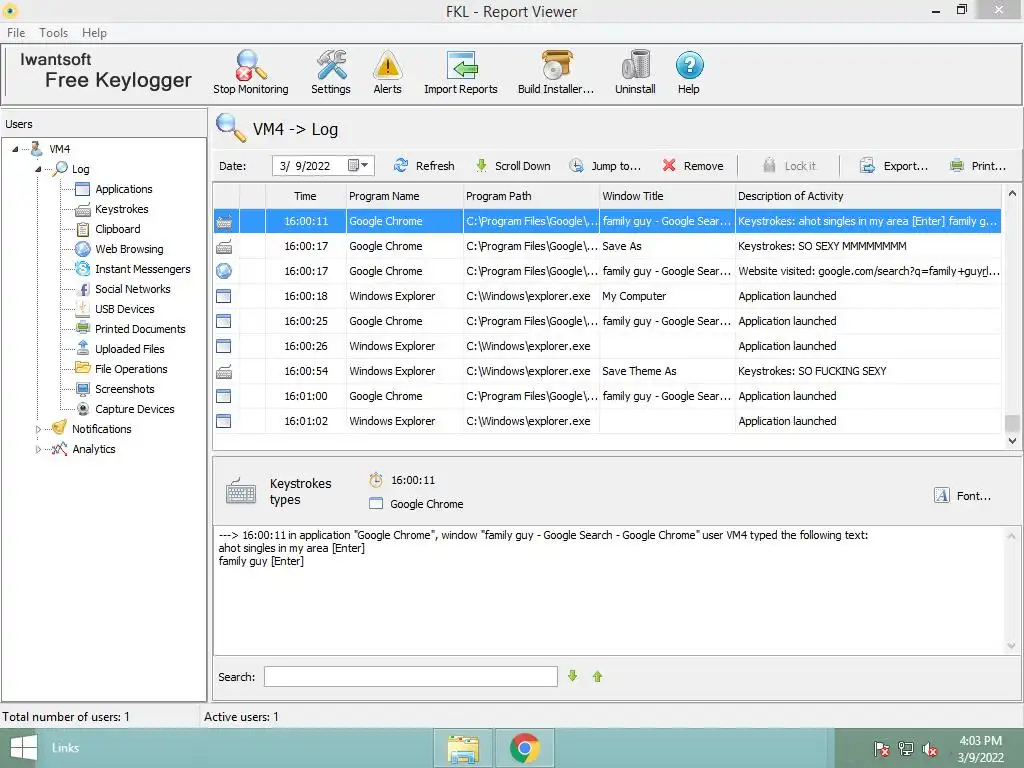The height and width of the screenshot is (768, 1024).
Task: Select the 16:00:17 Save As row
Action: 607,246
